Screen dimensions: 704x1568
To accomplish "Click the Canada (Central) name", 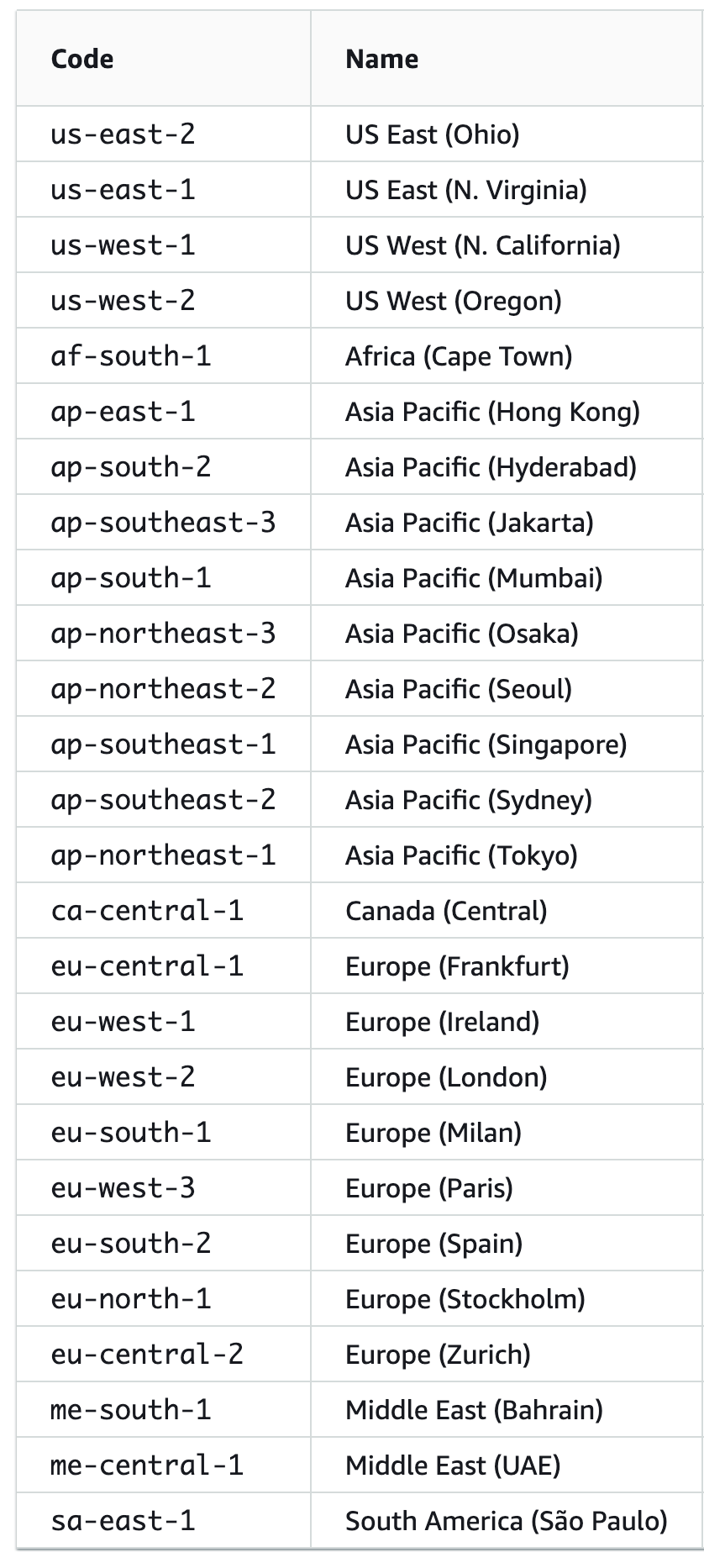I will point(446,911).
